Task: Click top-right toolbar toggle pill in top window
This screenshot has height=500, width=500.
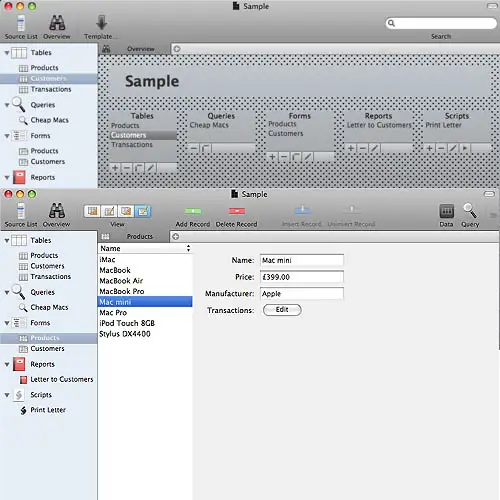Action: point(492,6)
